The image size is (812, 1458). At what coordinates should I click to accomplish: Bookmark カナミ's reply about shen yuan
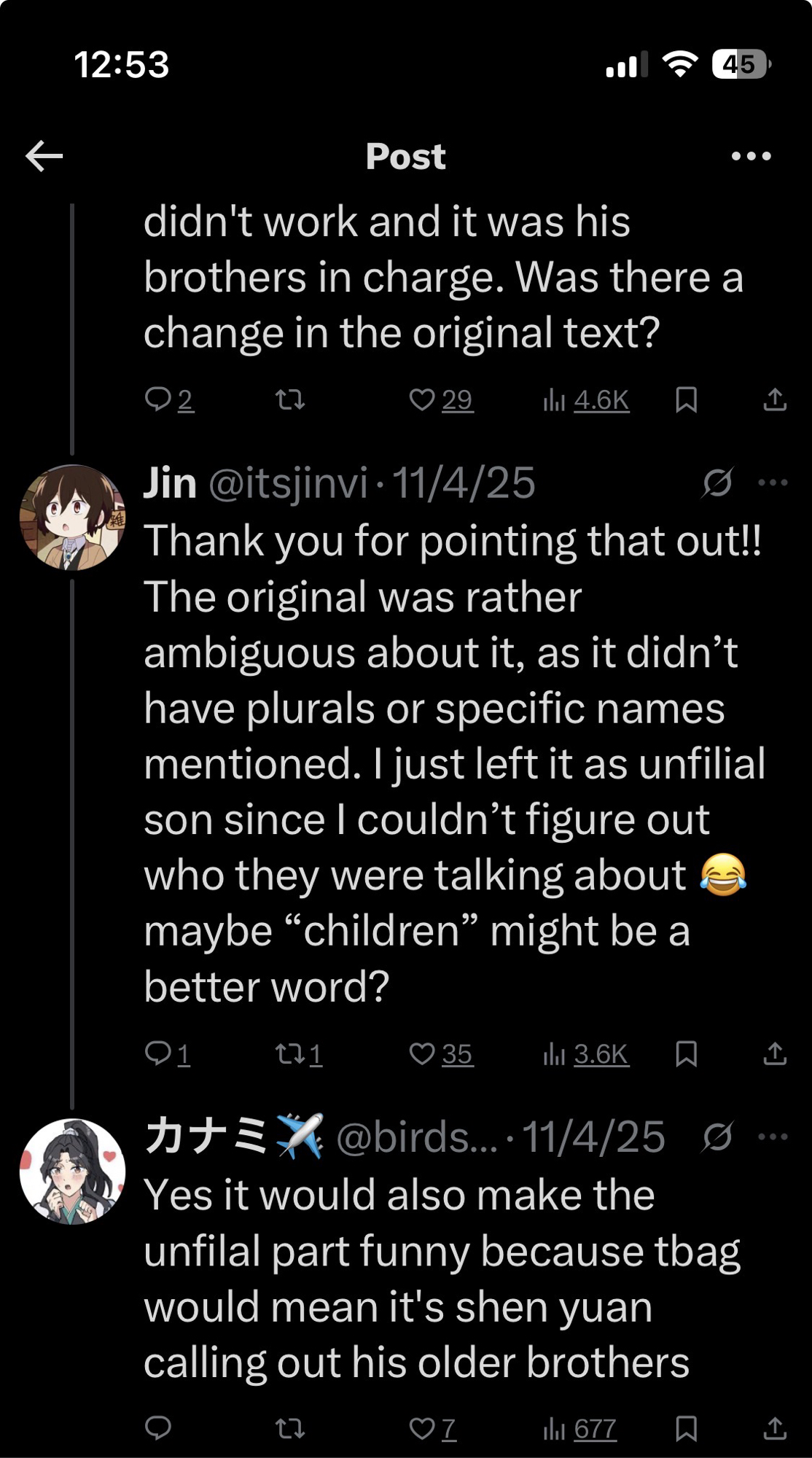coord(686,1428)
